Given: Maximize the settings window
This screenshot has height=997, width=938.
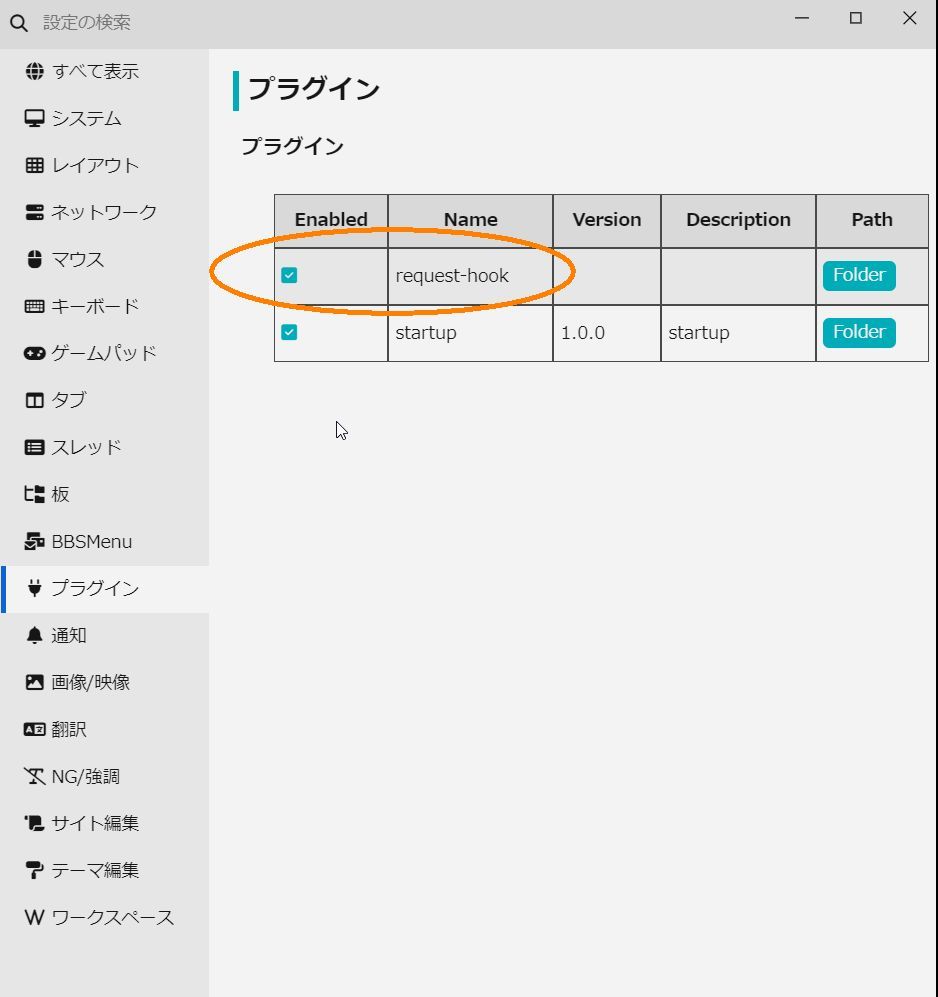Looking at the screenshot, I should point(856,18).
